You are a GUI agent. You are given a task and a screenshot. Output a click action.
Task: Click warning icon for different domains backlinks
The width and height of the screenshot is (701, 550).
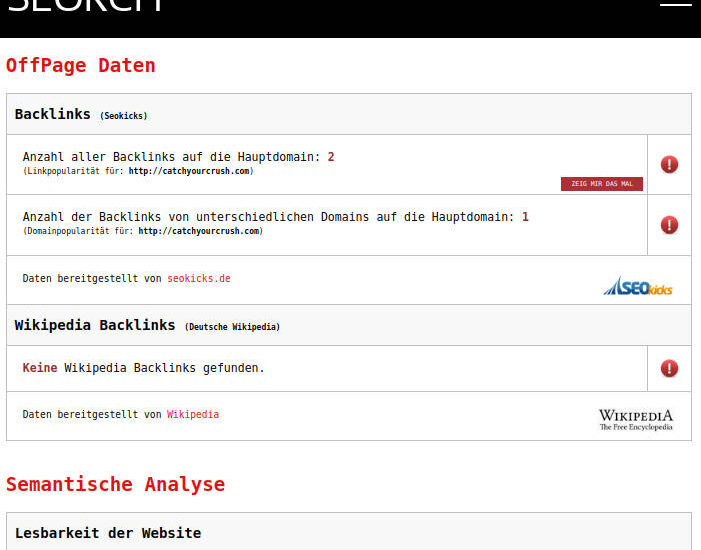[669, 224]
